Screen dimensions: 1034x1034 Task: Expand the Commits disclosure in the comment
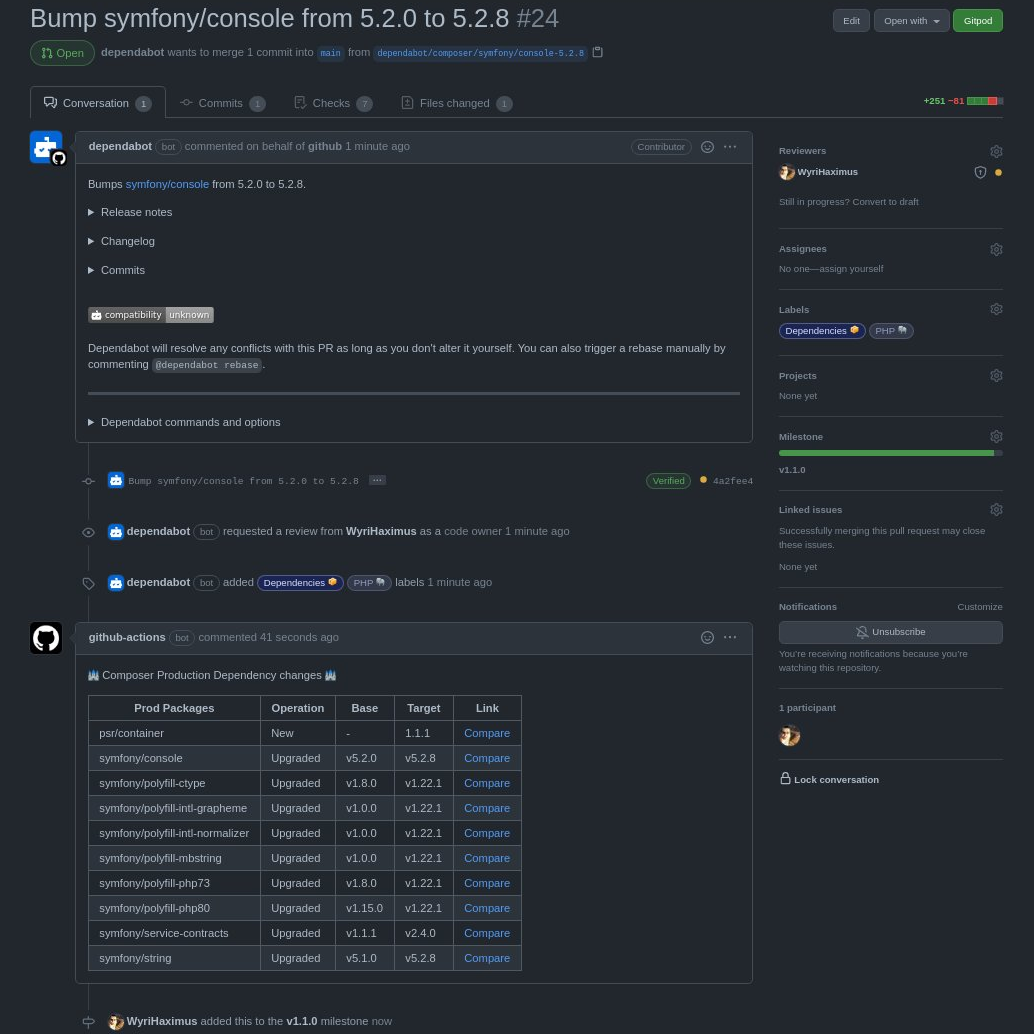point(116,270)
